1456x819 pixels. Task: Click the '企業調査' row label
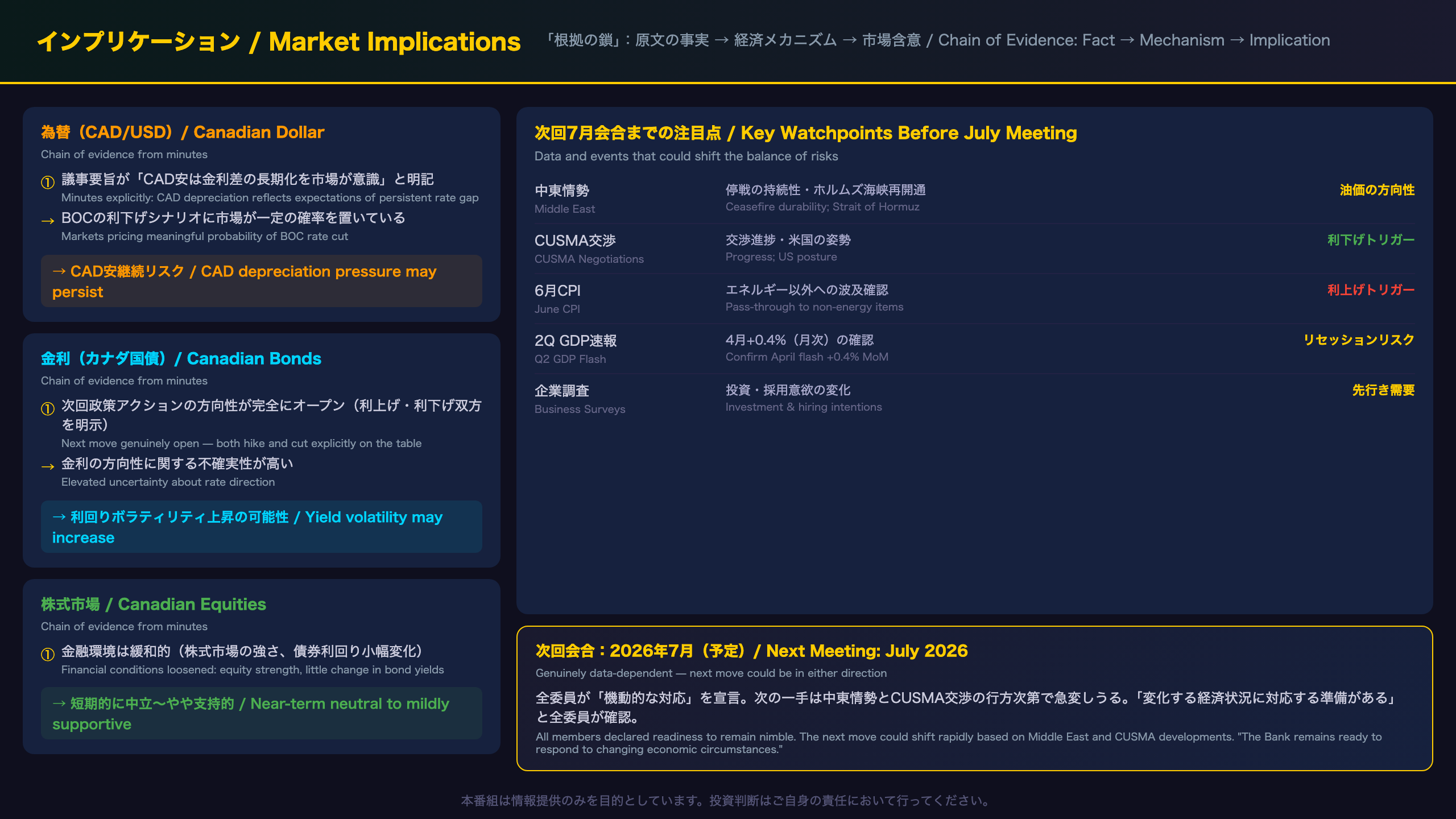562,391
